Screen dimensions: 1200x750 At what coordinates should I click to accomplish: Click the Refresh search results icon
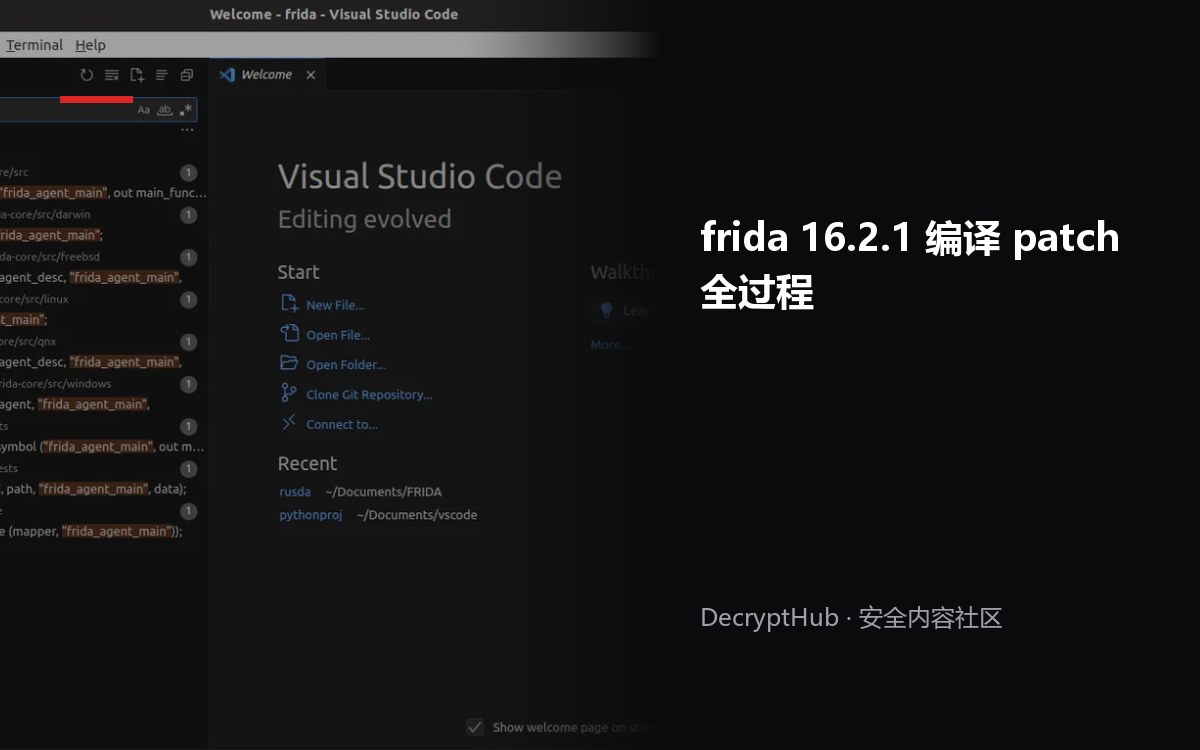[87, 75]
